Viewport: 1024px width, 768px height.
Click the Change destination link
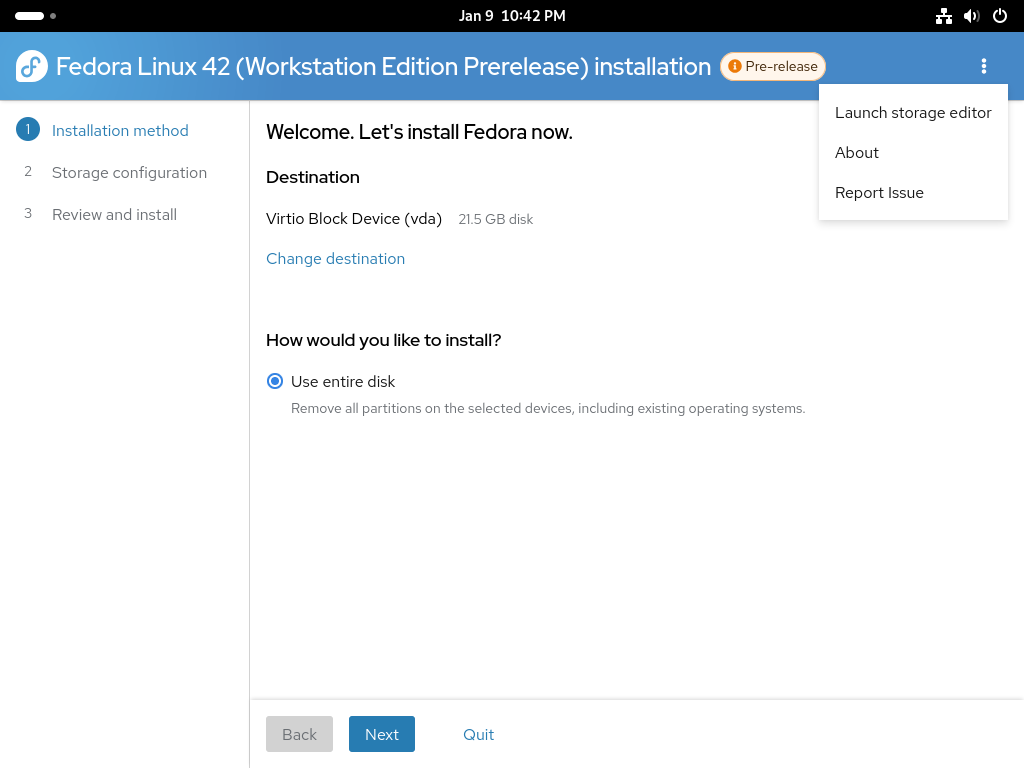point(336,259)
